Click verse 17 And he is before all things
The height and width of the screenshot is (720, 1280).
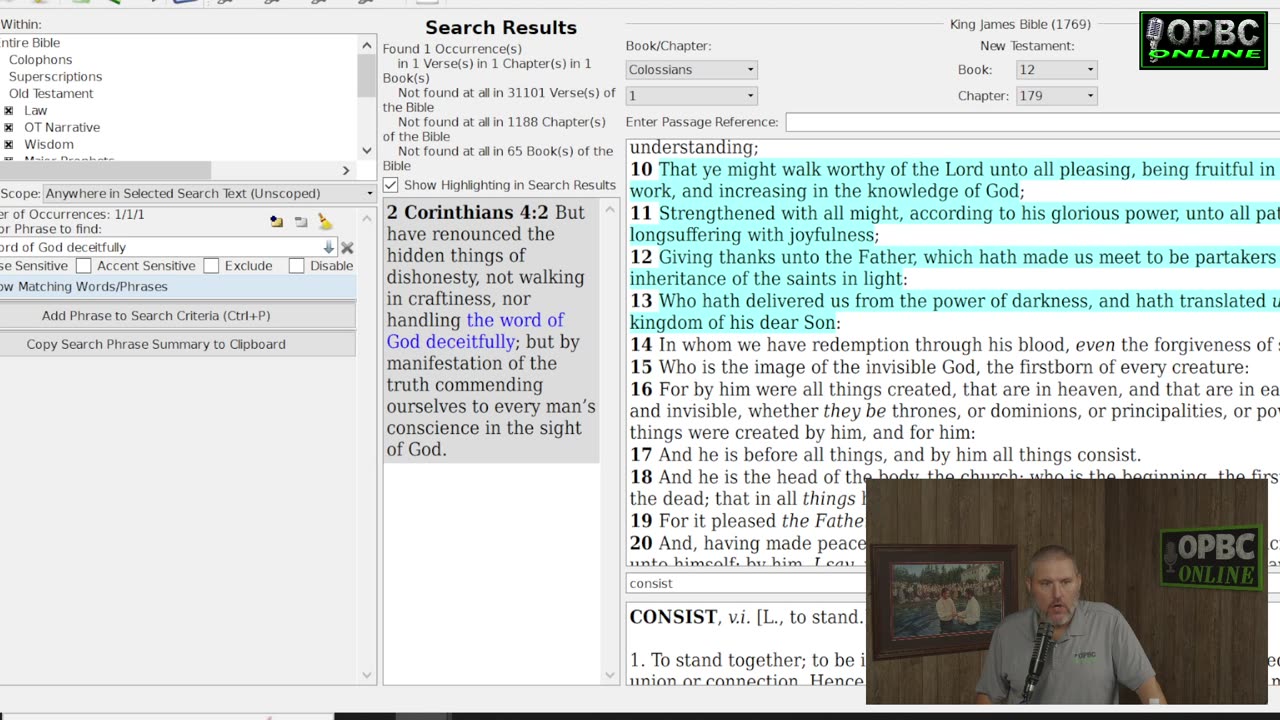coord(885,455)
